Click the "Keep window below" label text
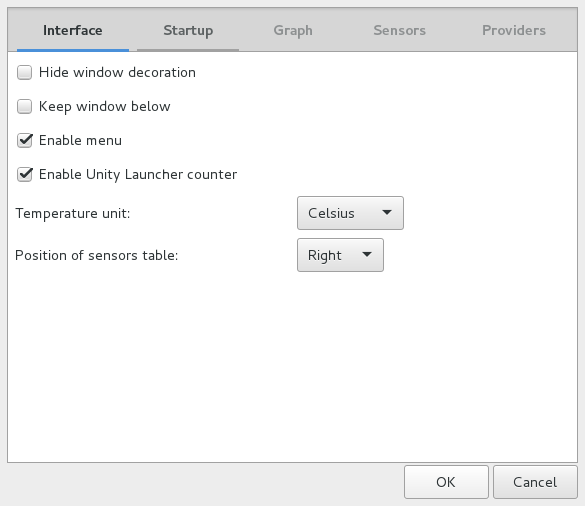Screen dimensions: 585x506 pyautogui.click(x=105, y=107)
